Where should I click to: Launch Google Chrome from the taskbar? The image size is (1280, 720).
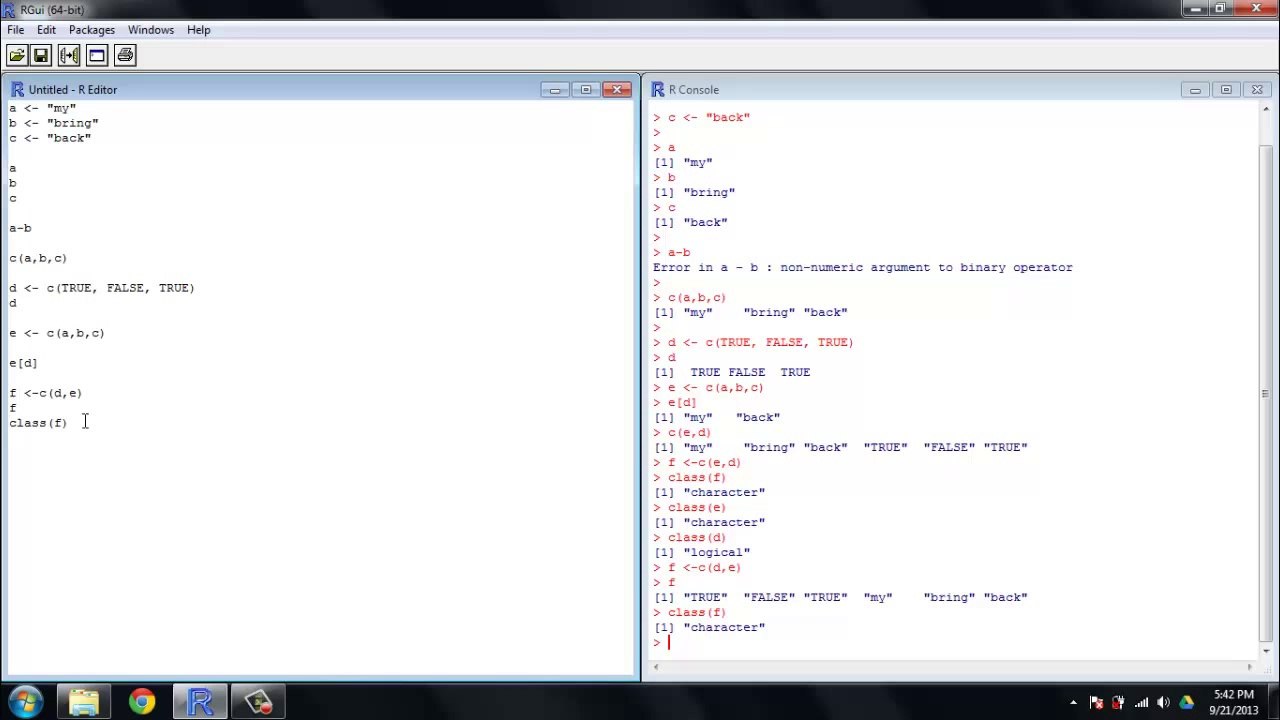click(x=142, y=702)
